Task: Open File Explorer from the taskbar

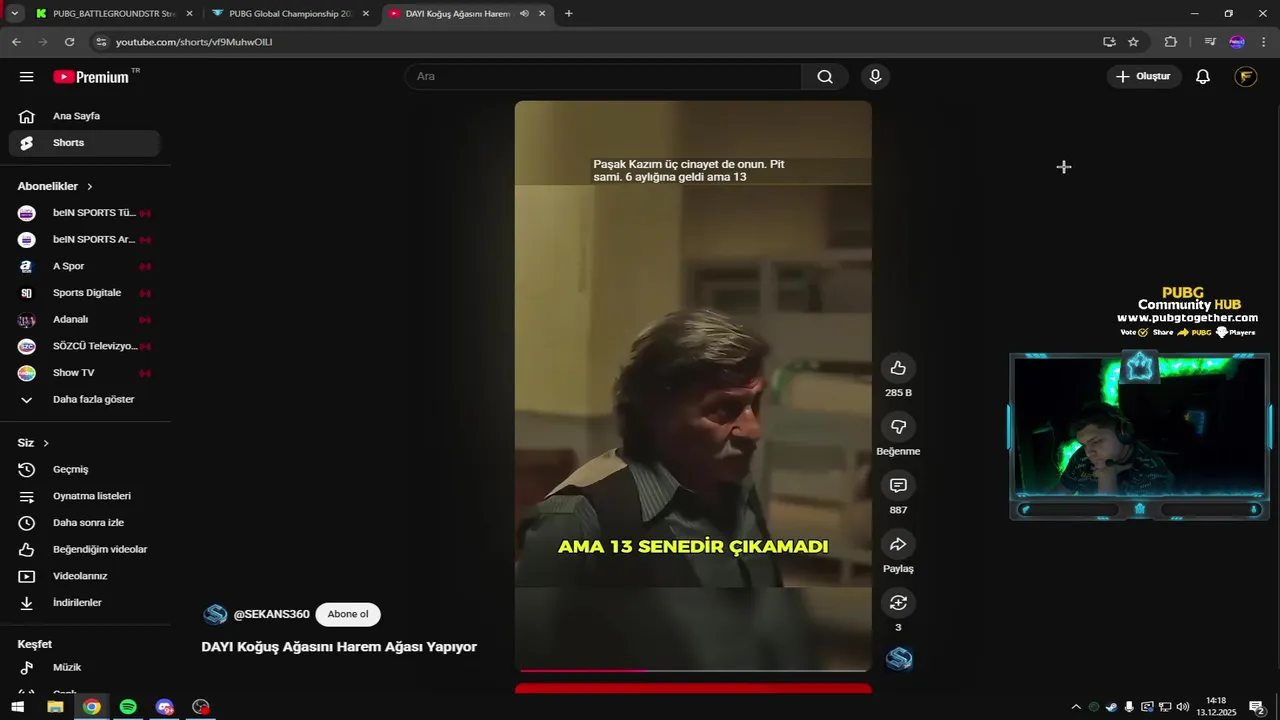Action: [x=55, y=707]
